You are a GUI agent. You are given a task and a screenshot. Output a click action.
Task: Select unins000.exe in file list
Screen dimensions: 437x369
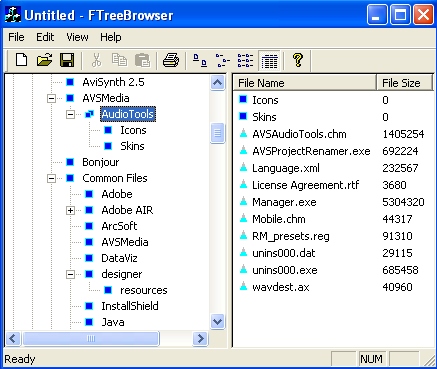pyautogui.click(x=285, y=270)
